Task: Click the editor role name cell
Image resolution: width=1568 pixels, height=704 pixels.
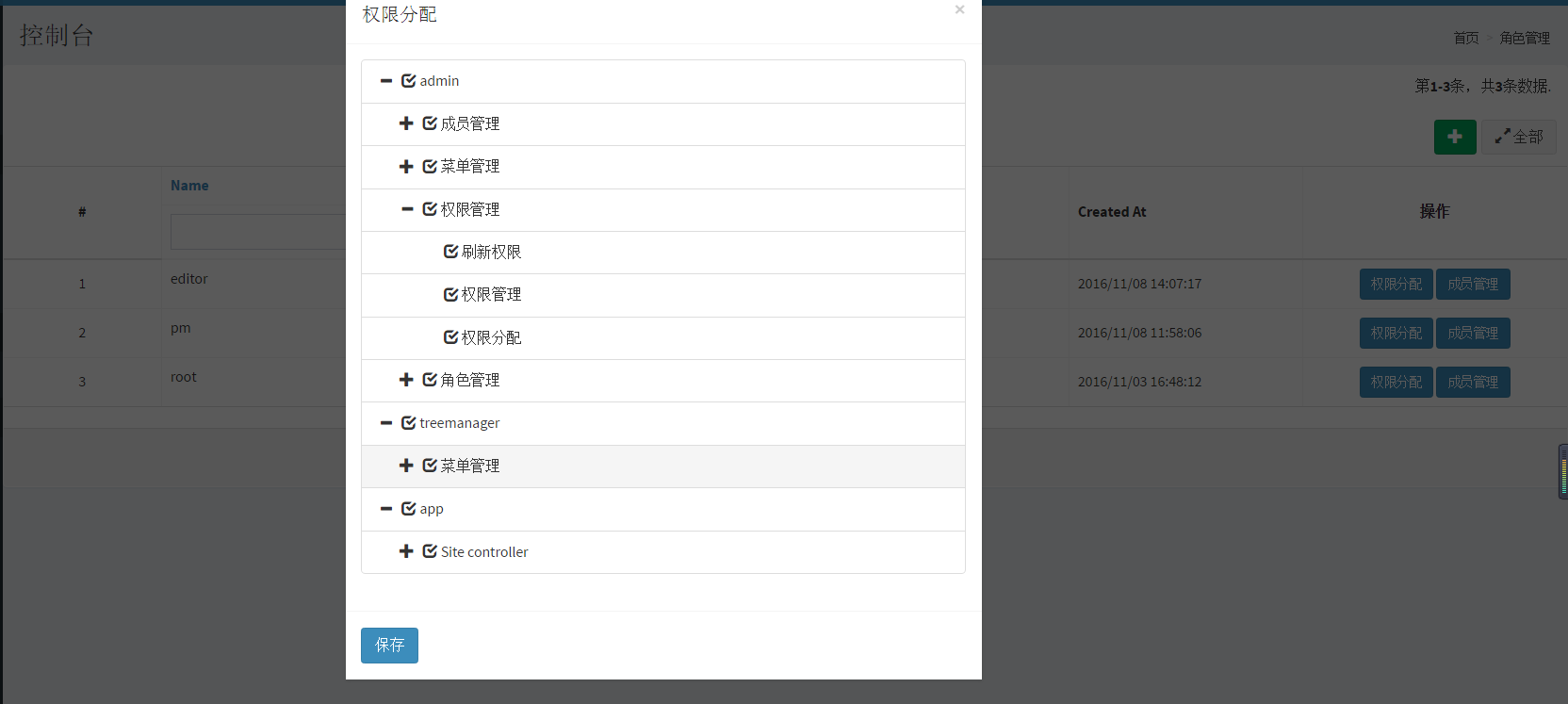Action: [x=189, y=279]
